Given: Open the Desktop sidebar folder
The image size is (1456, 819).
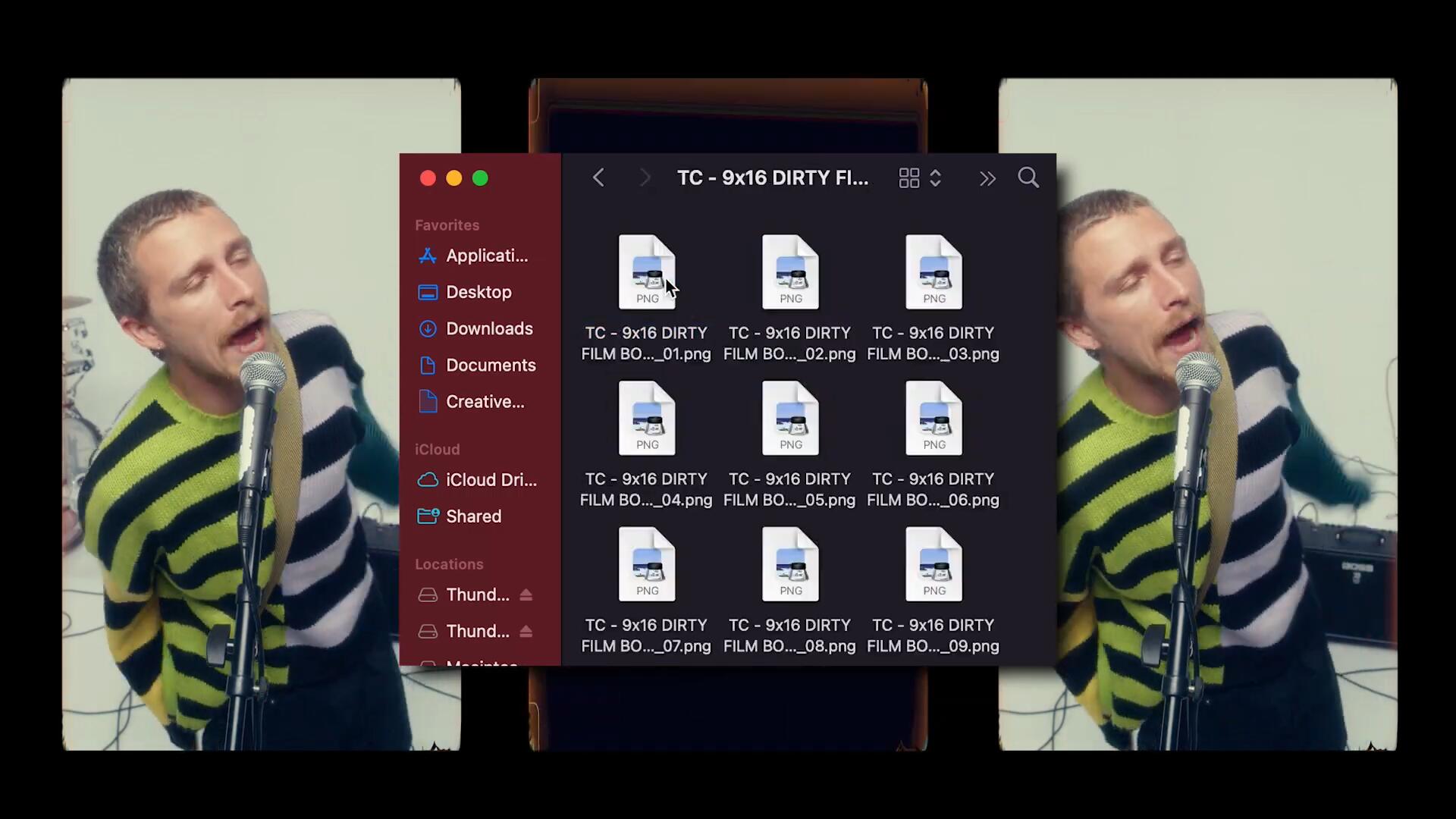Looking at the screenshot, I should pyautogui.click(x=478, y=292).
